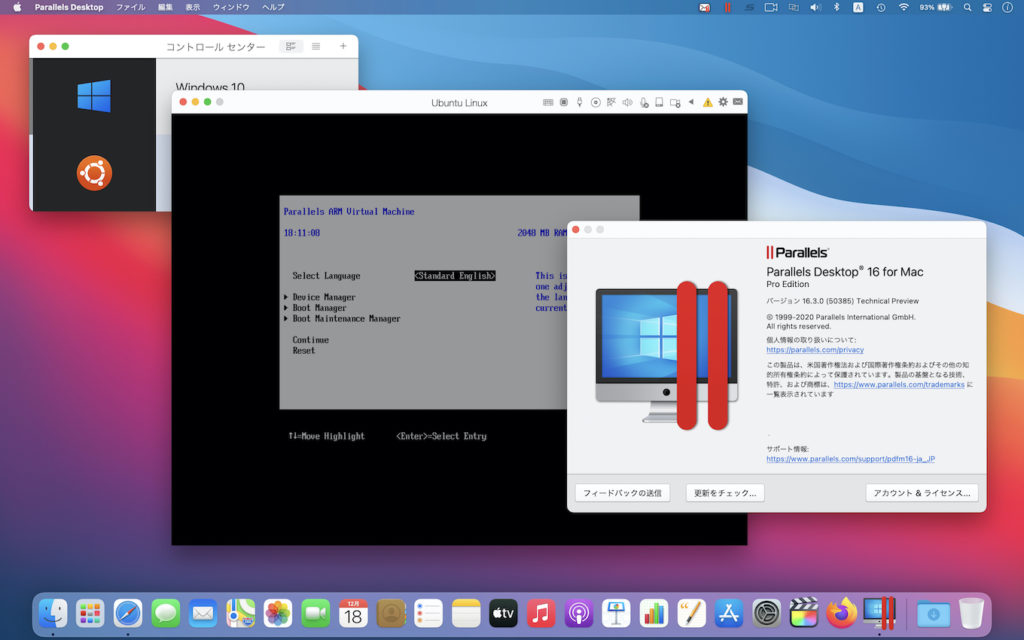Viewport: 1024px width, 640px height.
Task: Click the 更新をチェック button
Action: pyautogui.click(x=724, y=492)
